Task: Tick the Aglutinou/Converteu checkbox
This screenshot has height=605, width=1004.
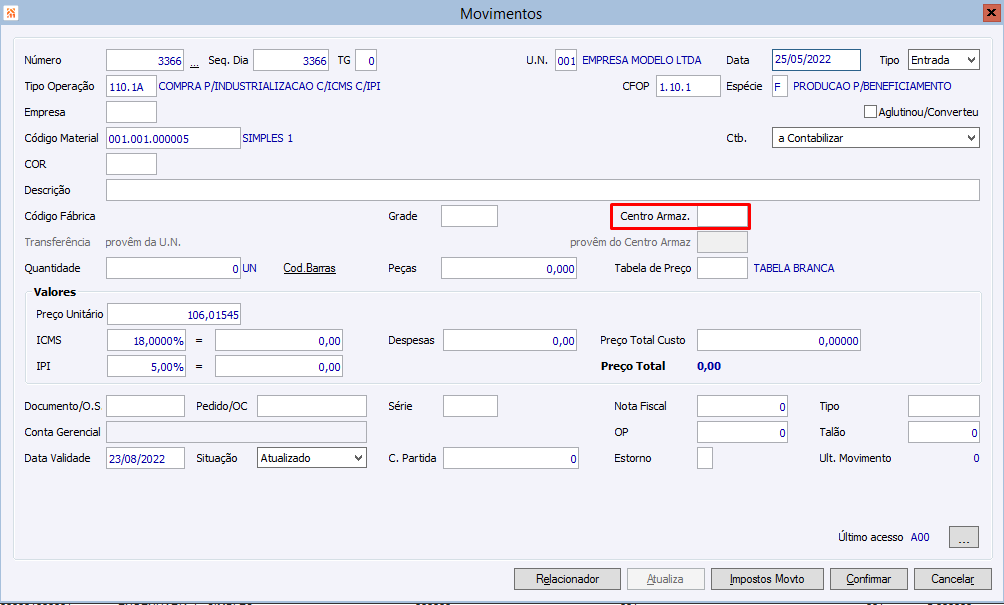Action: pos(870,112)
